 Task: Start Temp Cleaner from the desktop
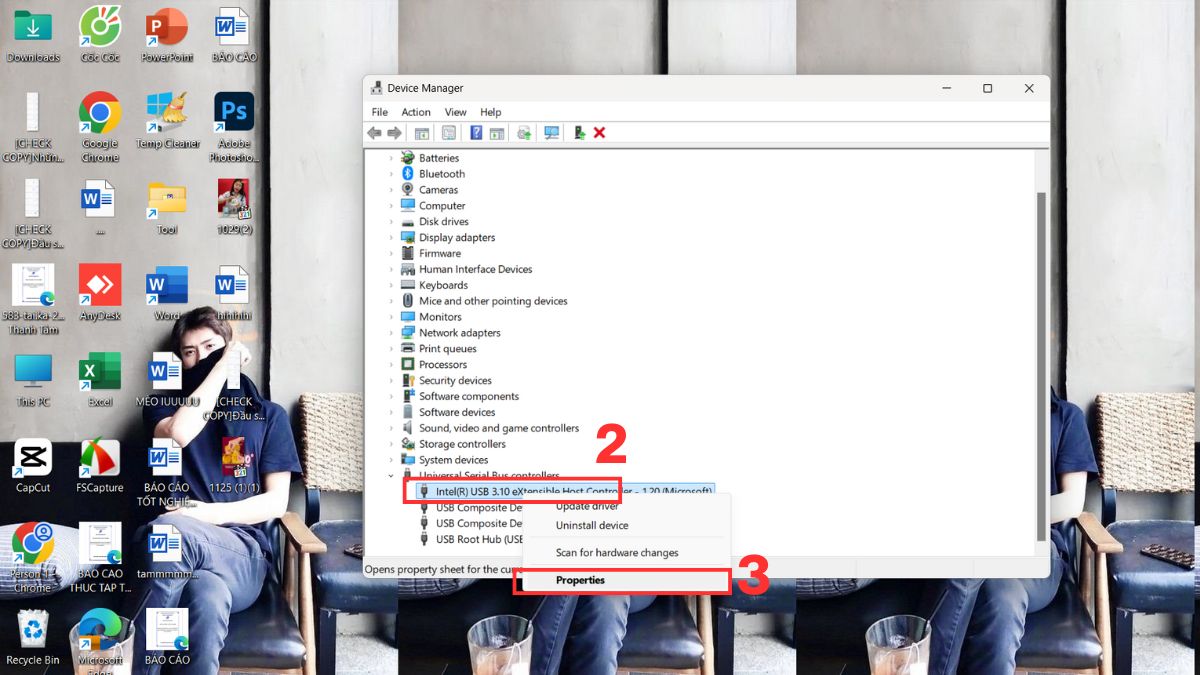click(x=166, y=110)
